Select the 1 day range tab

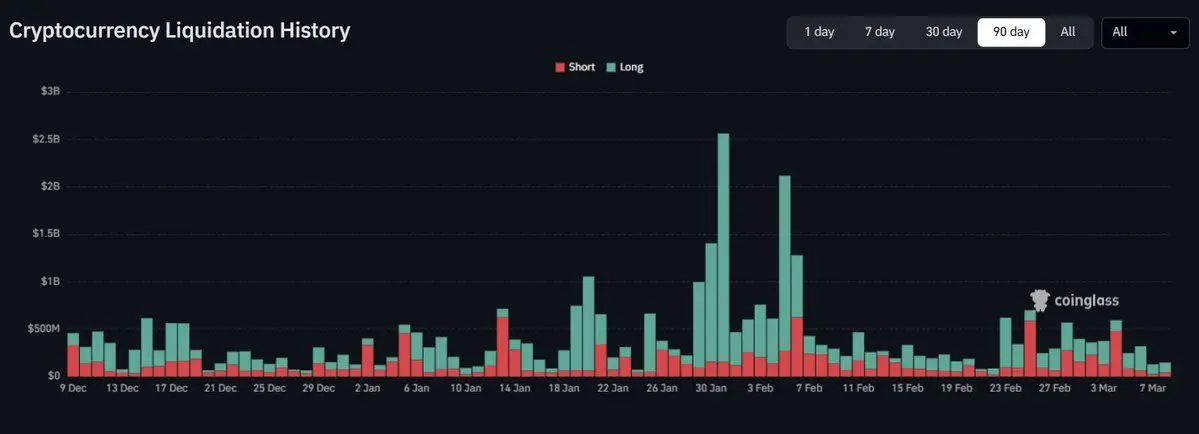pos(819,32)
